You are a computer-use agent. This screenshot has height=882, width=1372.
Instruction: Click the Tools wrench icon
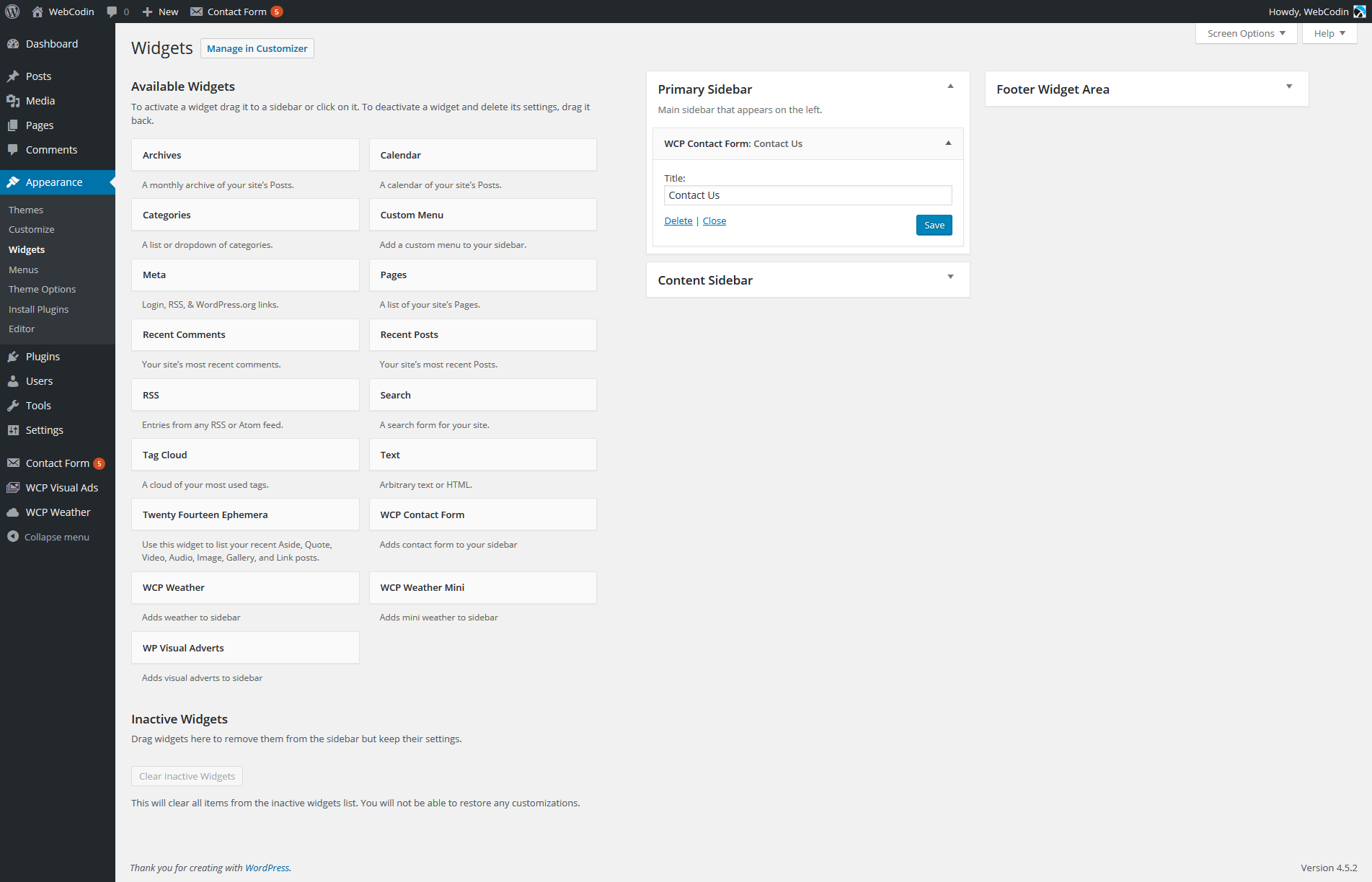[13, 406]
